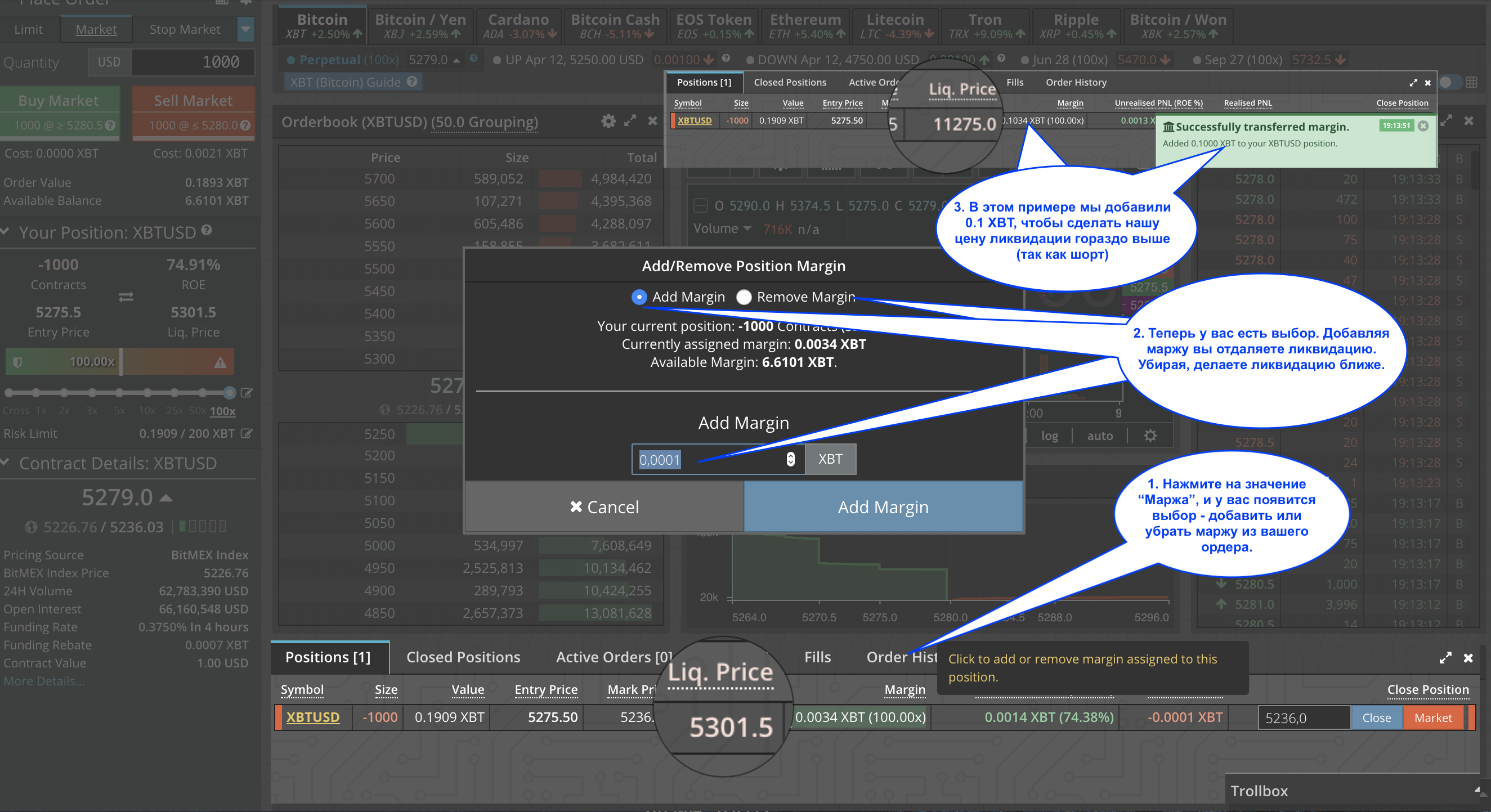Open chart settings gear icon
1491x812 pixels.
pyautogui.click(x=1150, y=436)
